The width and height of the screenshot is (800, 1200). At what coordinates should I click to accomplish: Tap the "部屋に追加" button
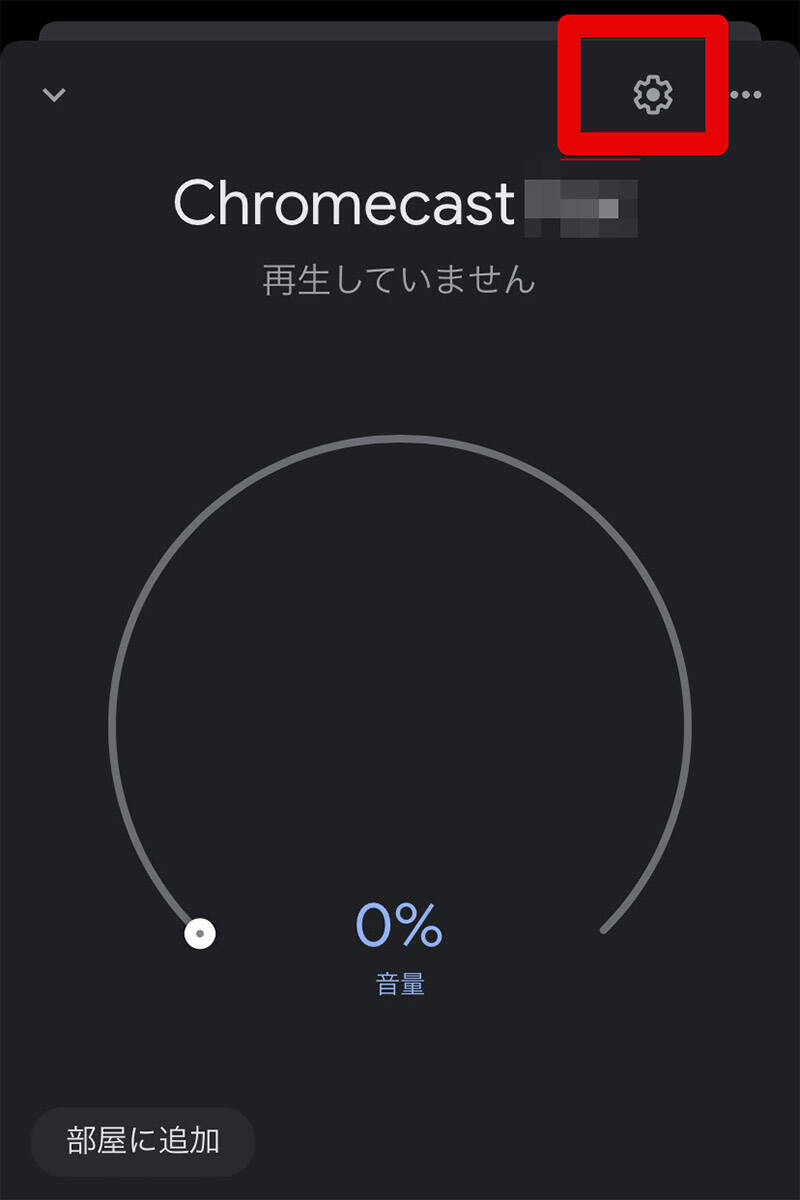click(143, 1141)
